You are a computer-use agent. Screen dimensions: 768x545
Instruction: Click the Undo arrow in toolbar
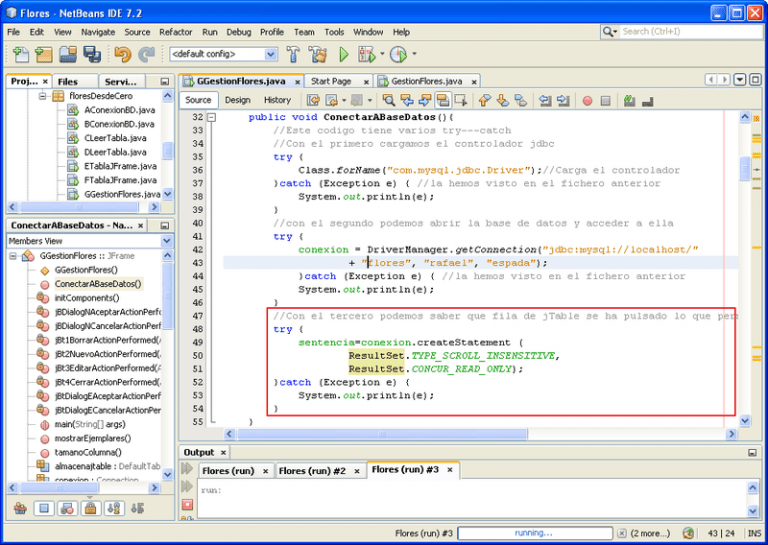tap(122, 54)
